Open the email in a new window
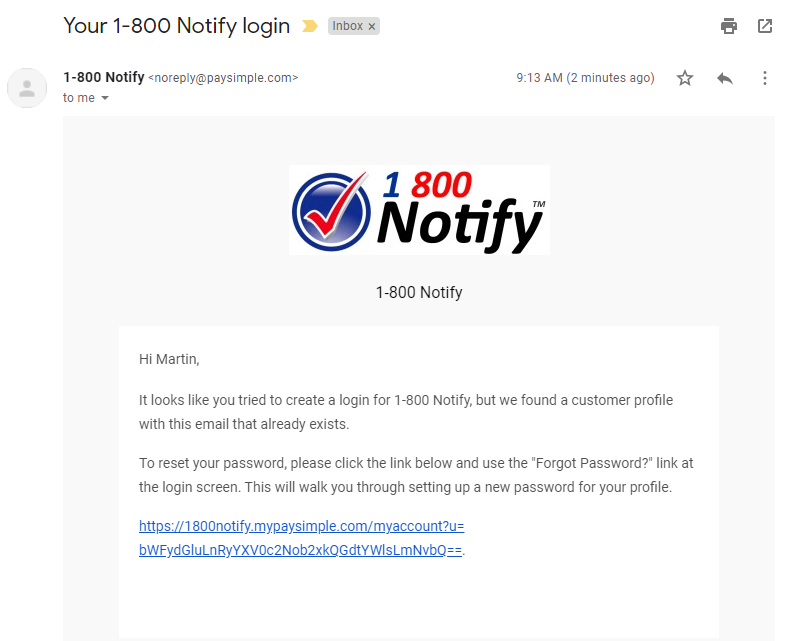Viewport: 789px width, 641px height. coord(765,26)
